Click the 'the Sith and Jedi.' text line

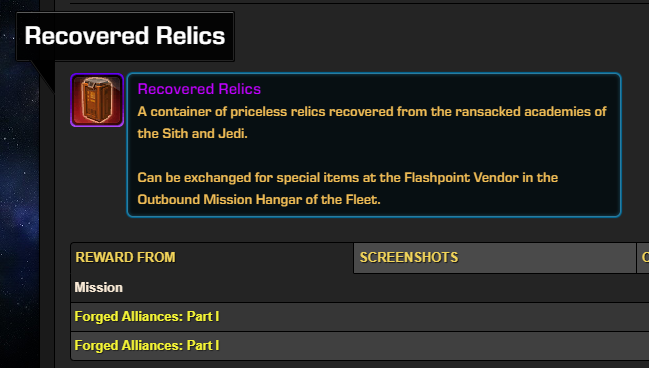(x=192, y=133)
